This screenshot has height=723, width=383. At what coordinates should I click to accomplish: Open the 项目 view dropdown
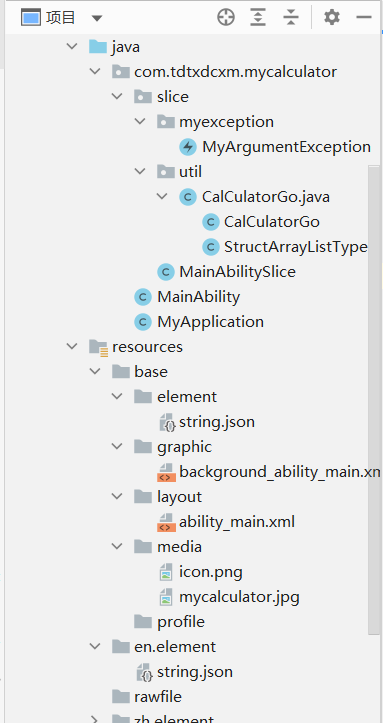coord(96,18)
